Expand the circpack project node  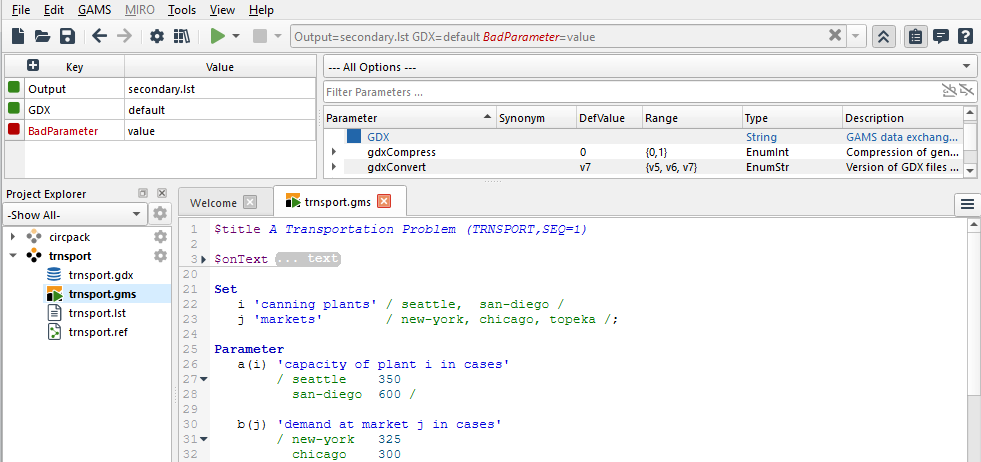(x=13, y=237)
